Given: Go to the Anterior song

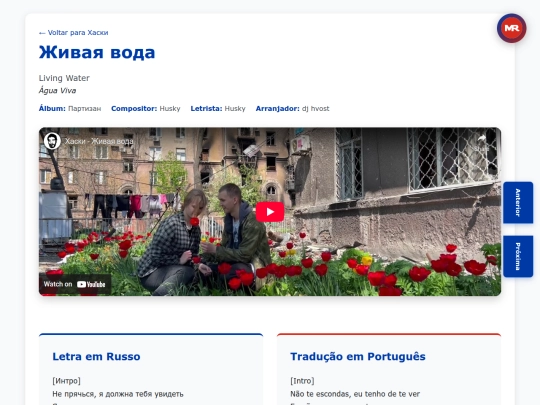Looking at the screenshot, I should [518, 202].
